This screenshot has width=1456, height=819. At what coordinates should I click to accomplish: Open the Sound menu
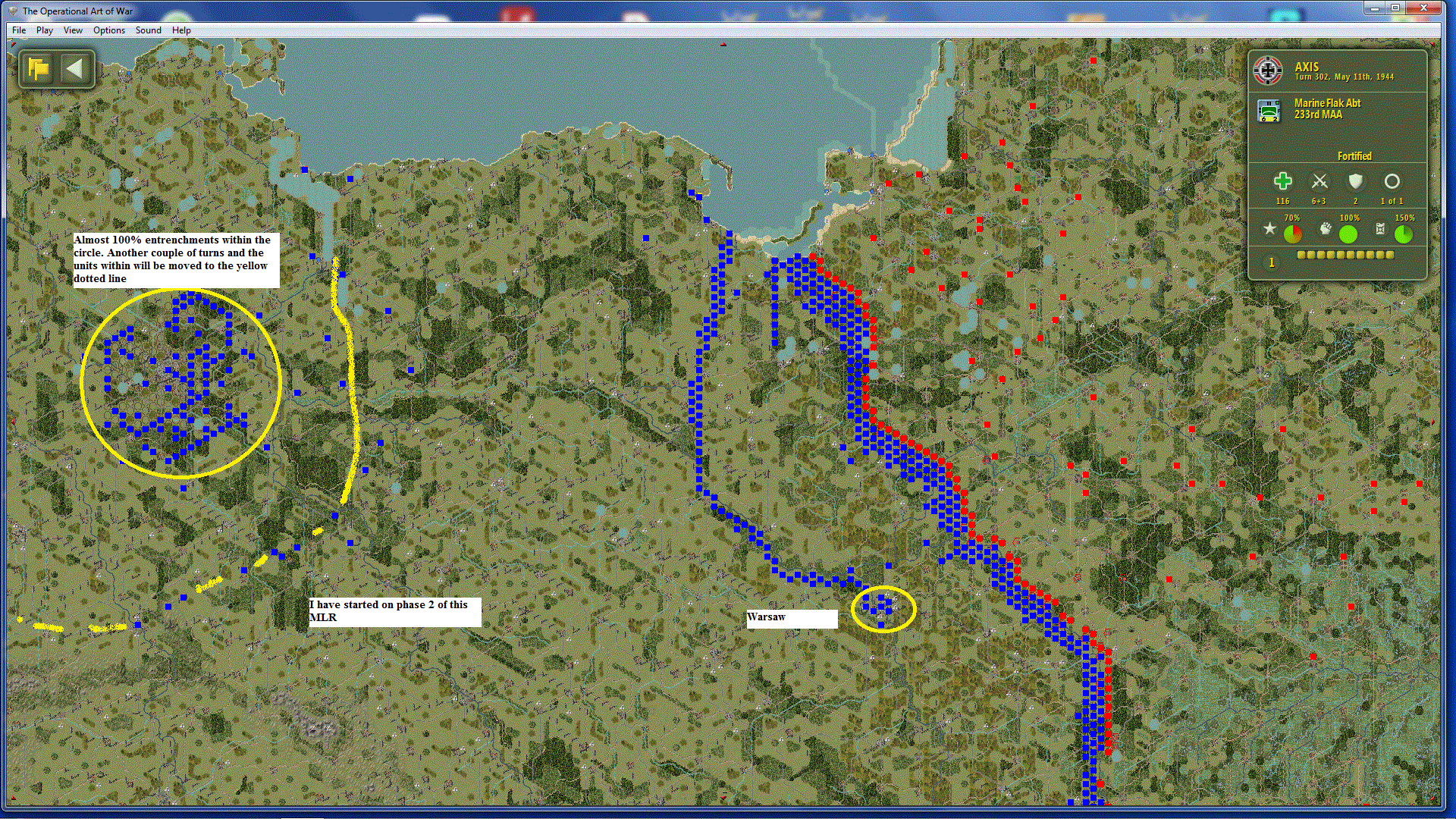pyautogui.click(x=149, y=30)
